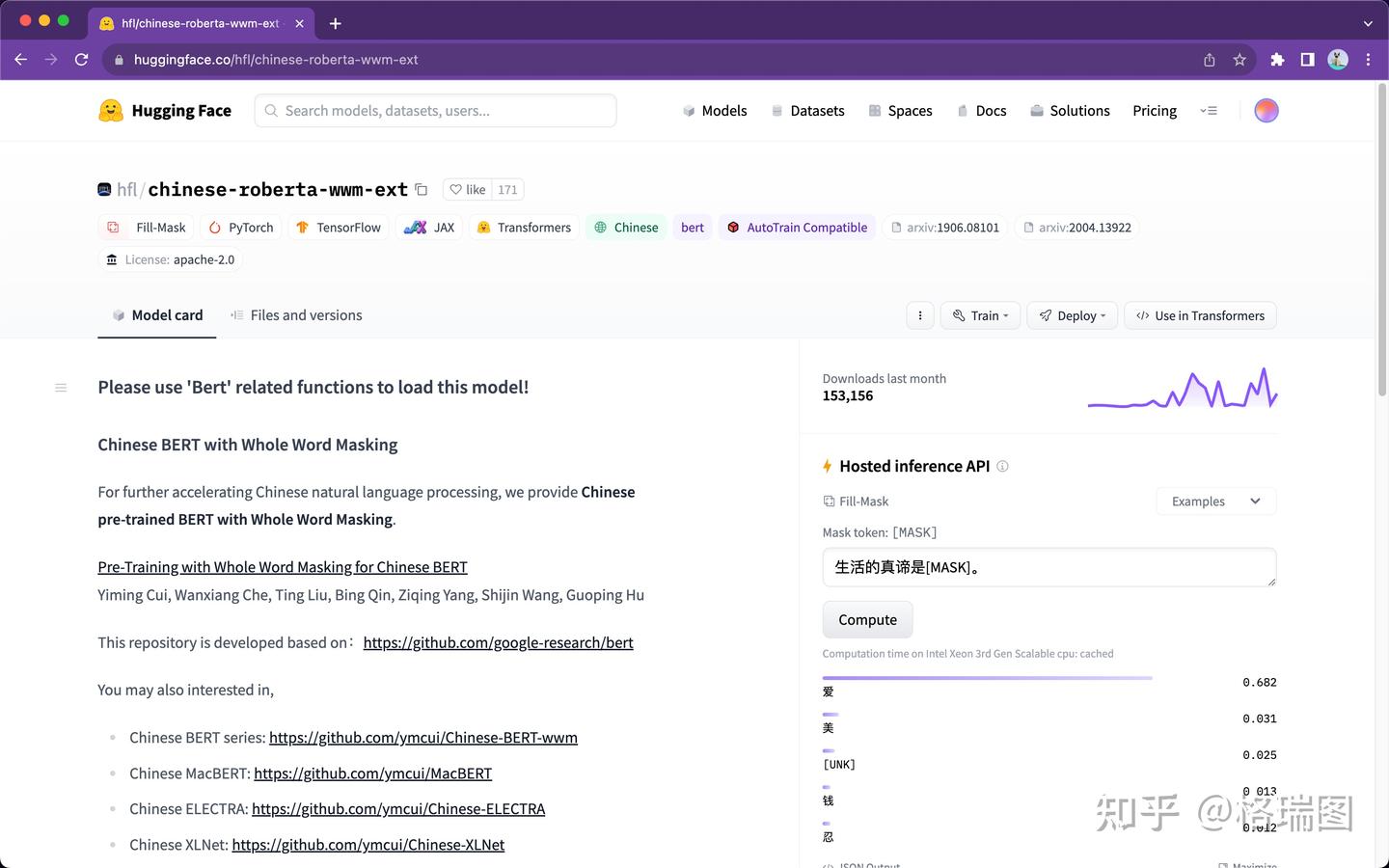Open the three-dot model options button

tap(920, 315)
